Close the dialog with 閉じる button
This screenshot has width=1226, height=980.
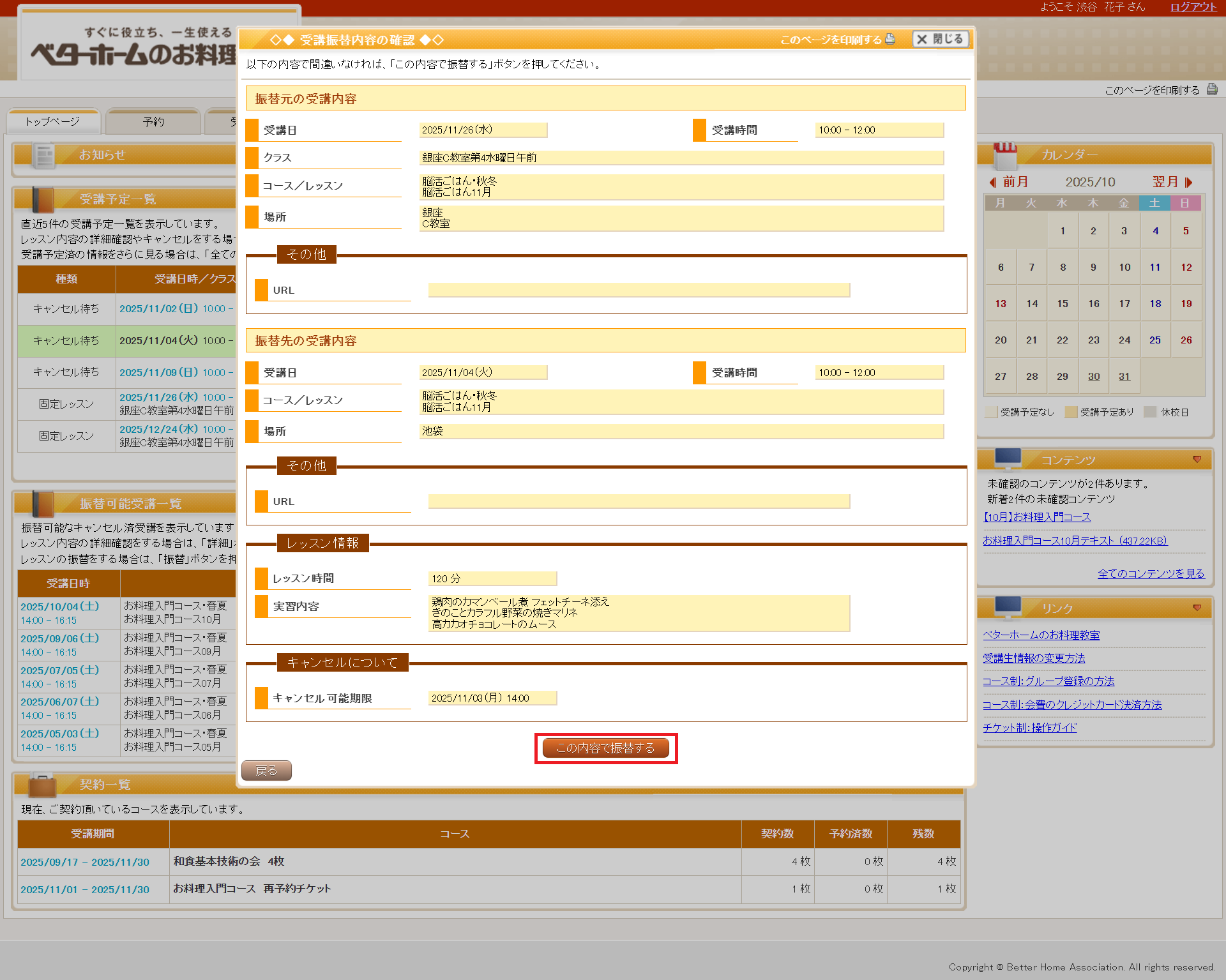(940, 39)
